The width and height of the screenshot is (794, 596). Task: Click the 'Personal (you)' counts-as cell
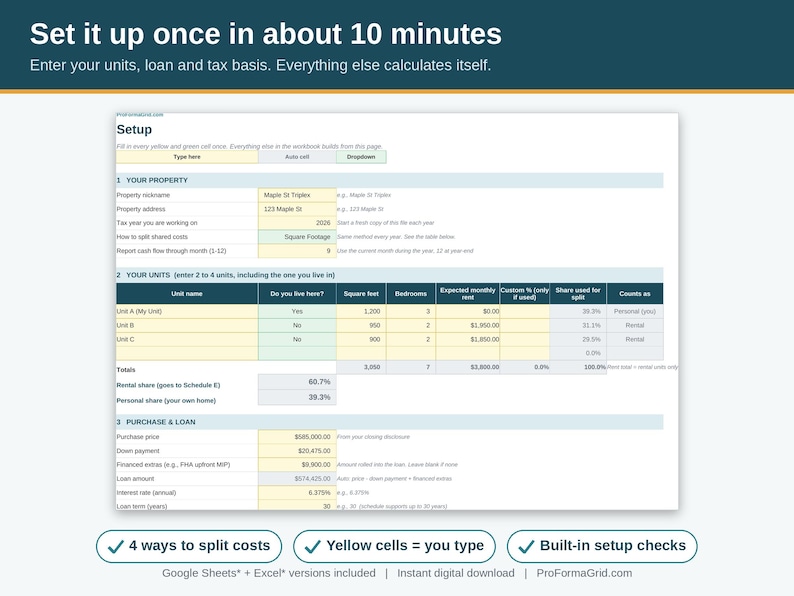coord(635,311)
